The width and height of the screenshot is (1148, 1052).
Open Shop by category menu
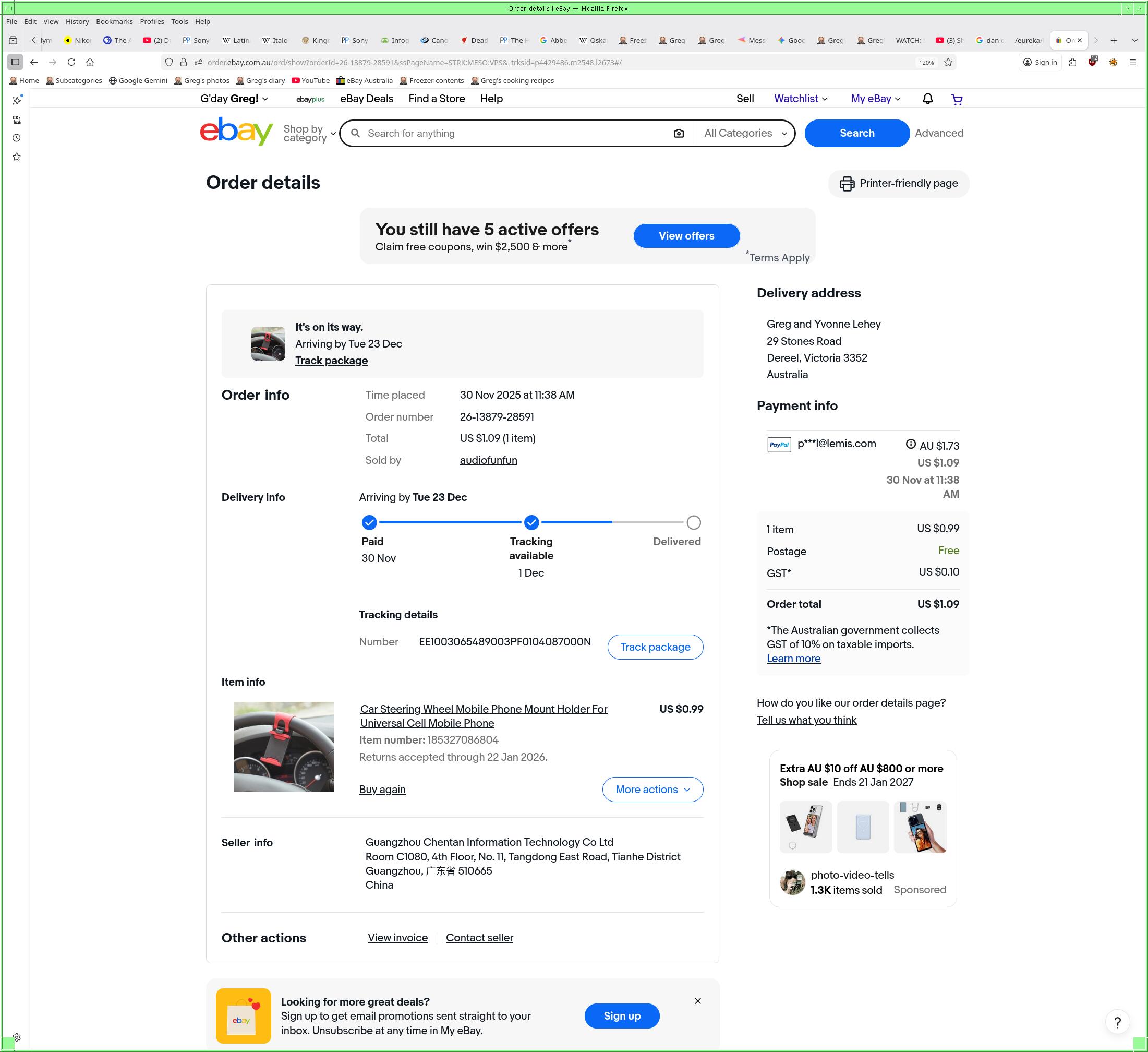point(309,133)
